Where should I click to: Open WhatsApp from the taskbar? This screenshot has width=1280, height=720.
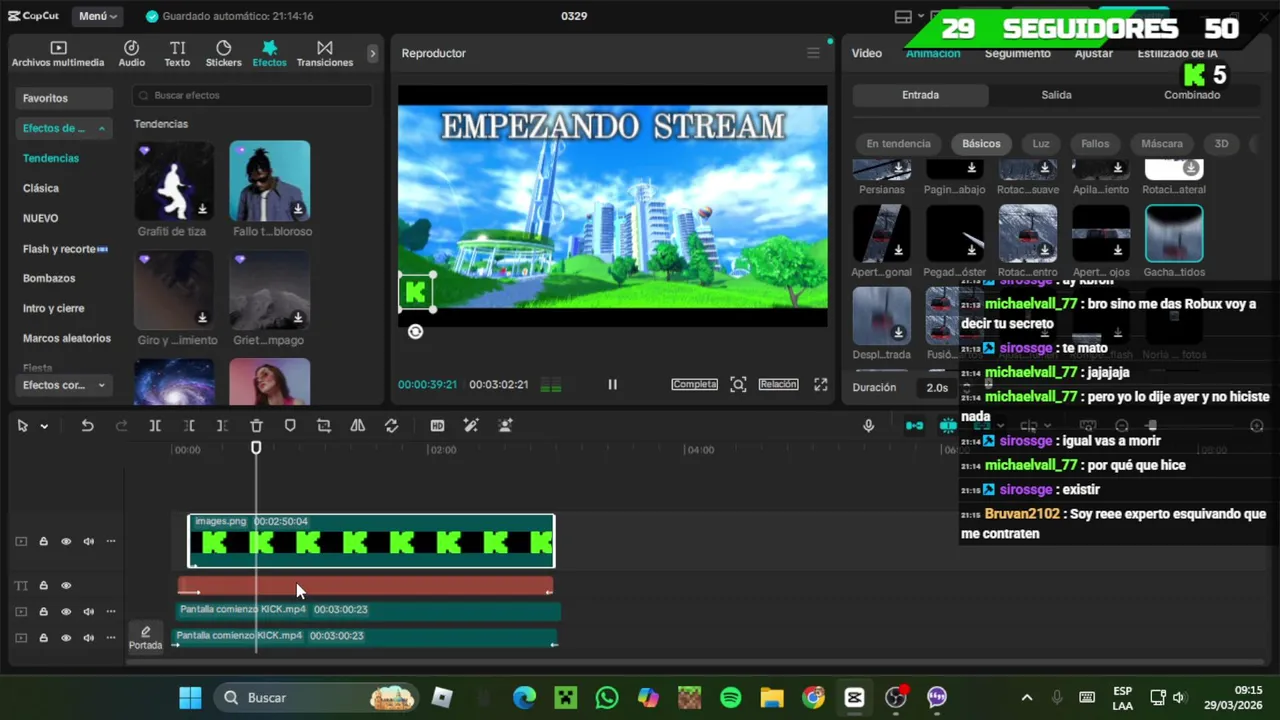pyautogui.click(x=607, y=697)
